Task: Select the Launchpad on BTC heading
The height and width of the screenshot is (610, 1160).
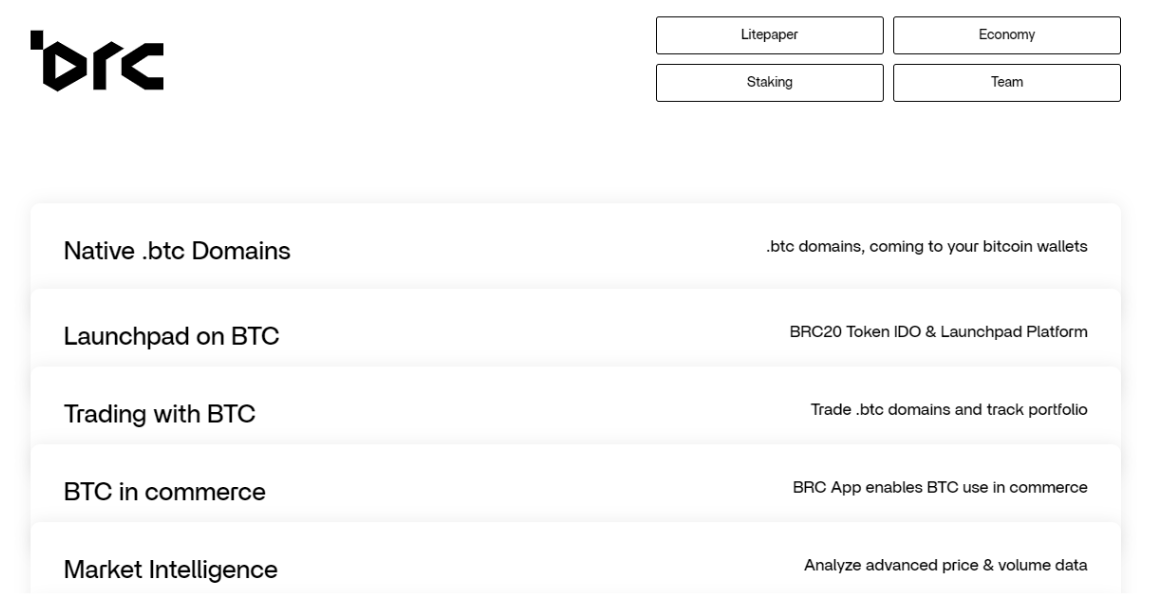Action: click(172, 336)
